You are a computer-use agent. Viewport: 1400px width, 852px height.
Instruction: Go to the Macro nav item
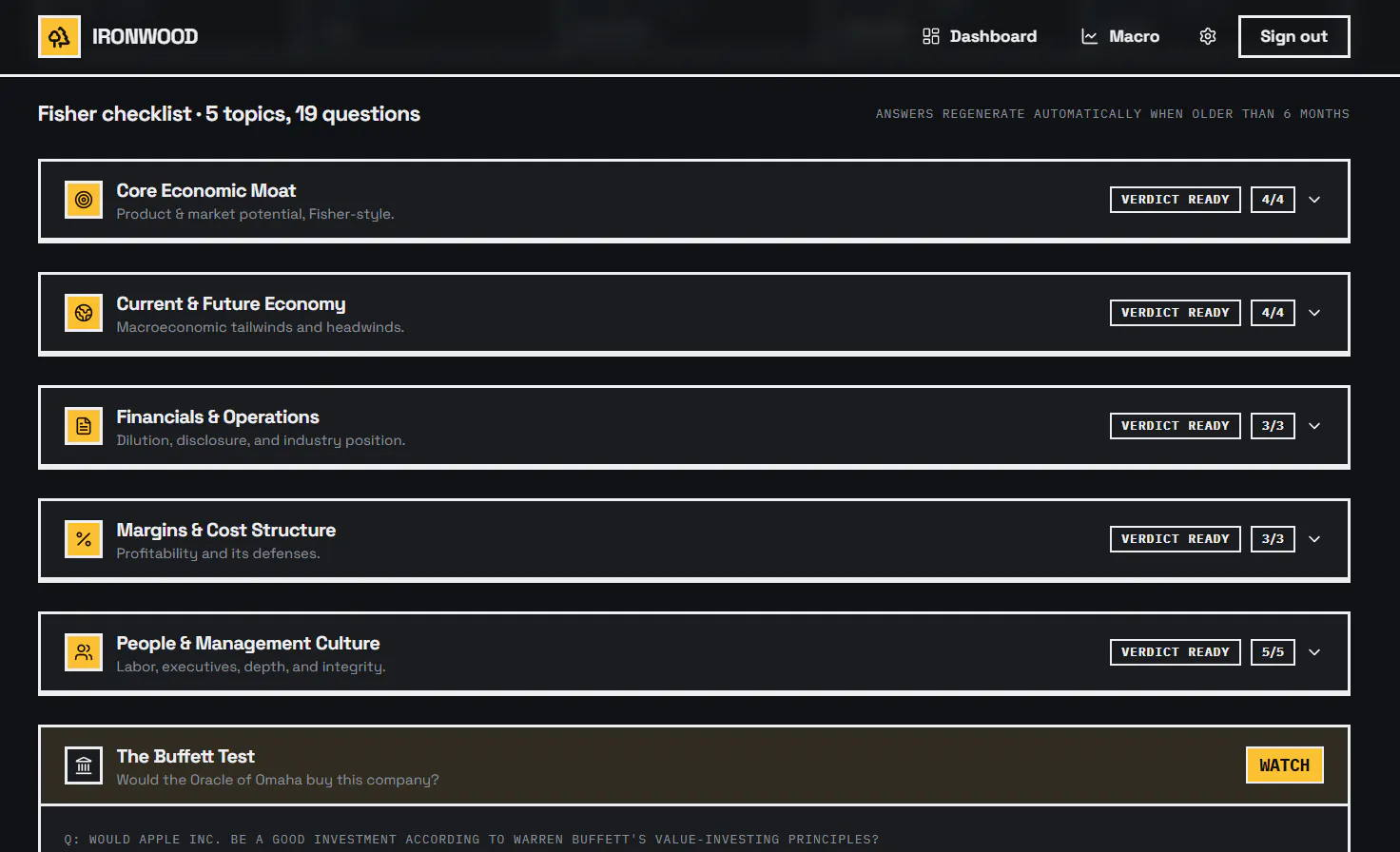(1120, 36)
